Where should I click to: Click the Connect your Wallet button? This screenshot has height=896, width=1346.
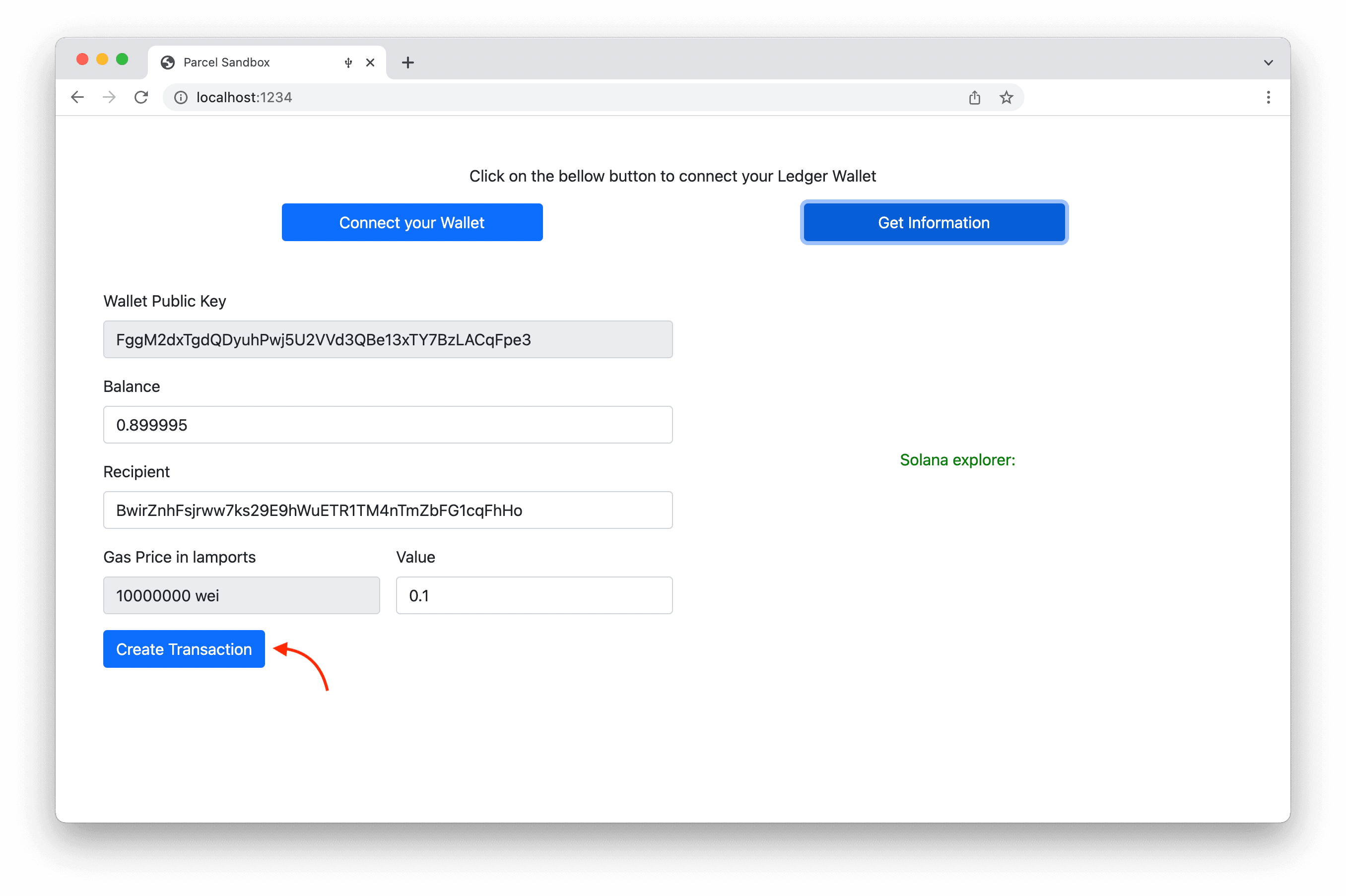click(x=412, y=222)
